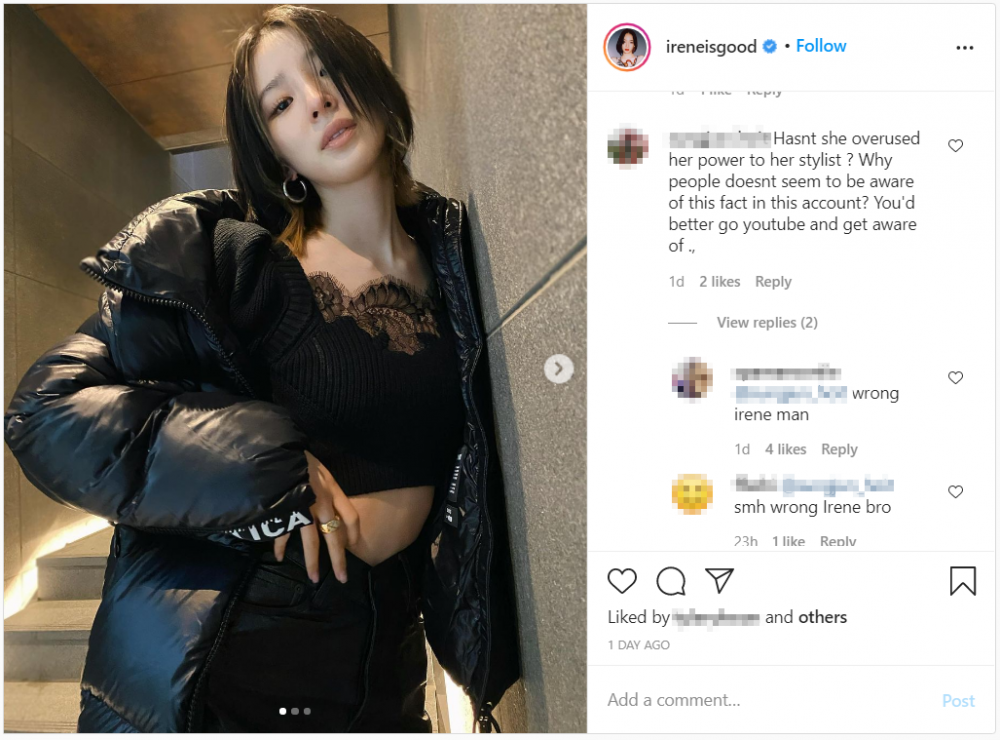Image resolution: width=1000 pixels, height=740 pixels.
Task: Reply to the stylist comment
Action: (773, 281)
